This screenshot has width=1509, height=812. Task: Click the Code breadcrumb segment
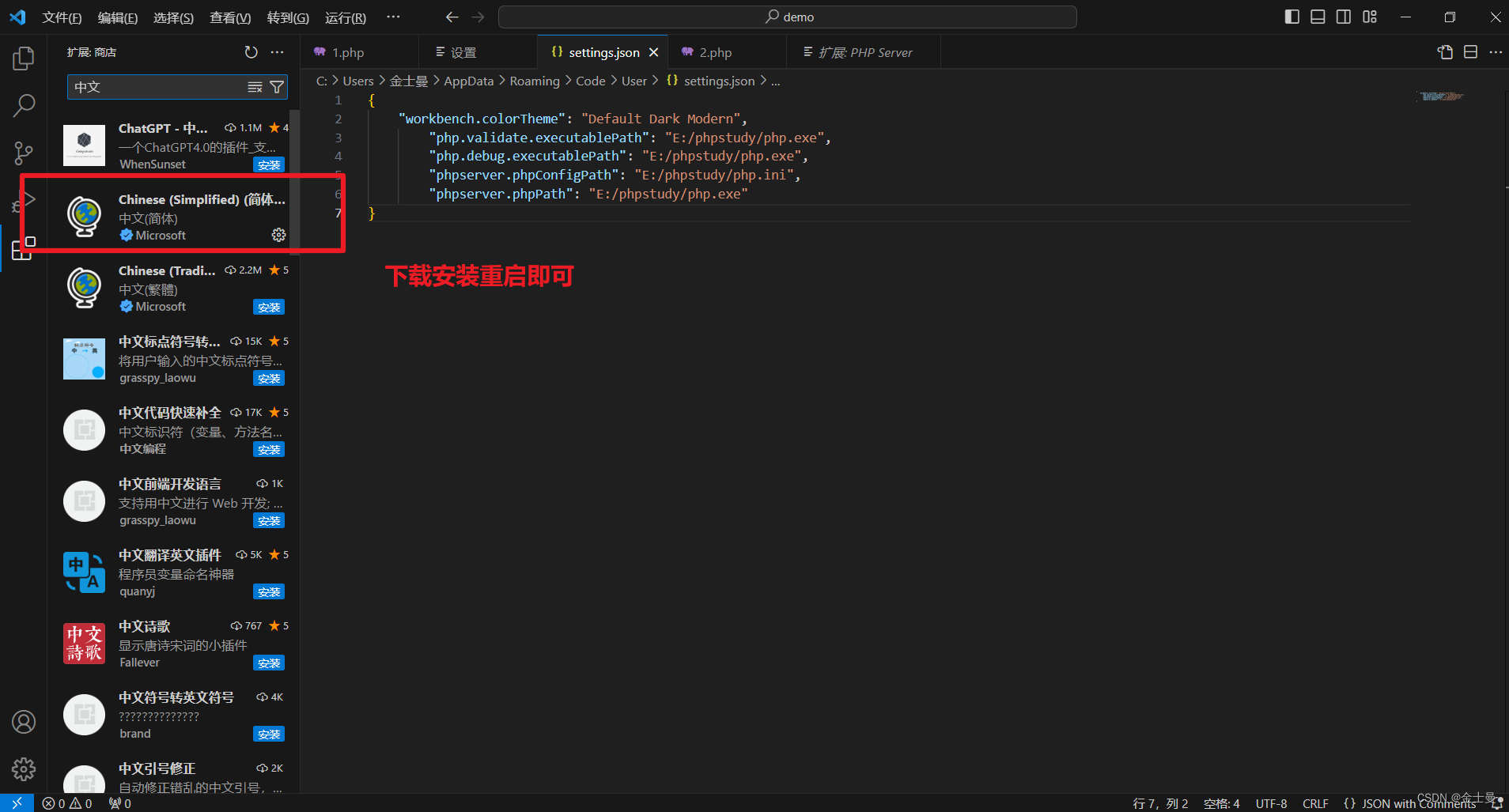pos(591,81)
